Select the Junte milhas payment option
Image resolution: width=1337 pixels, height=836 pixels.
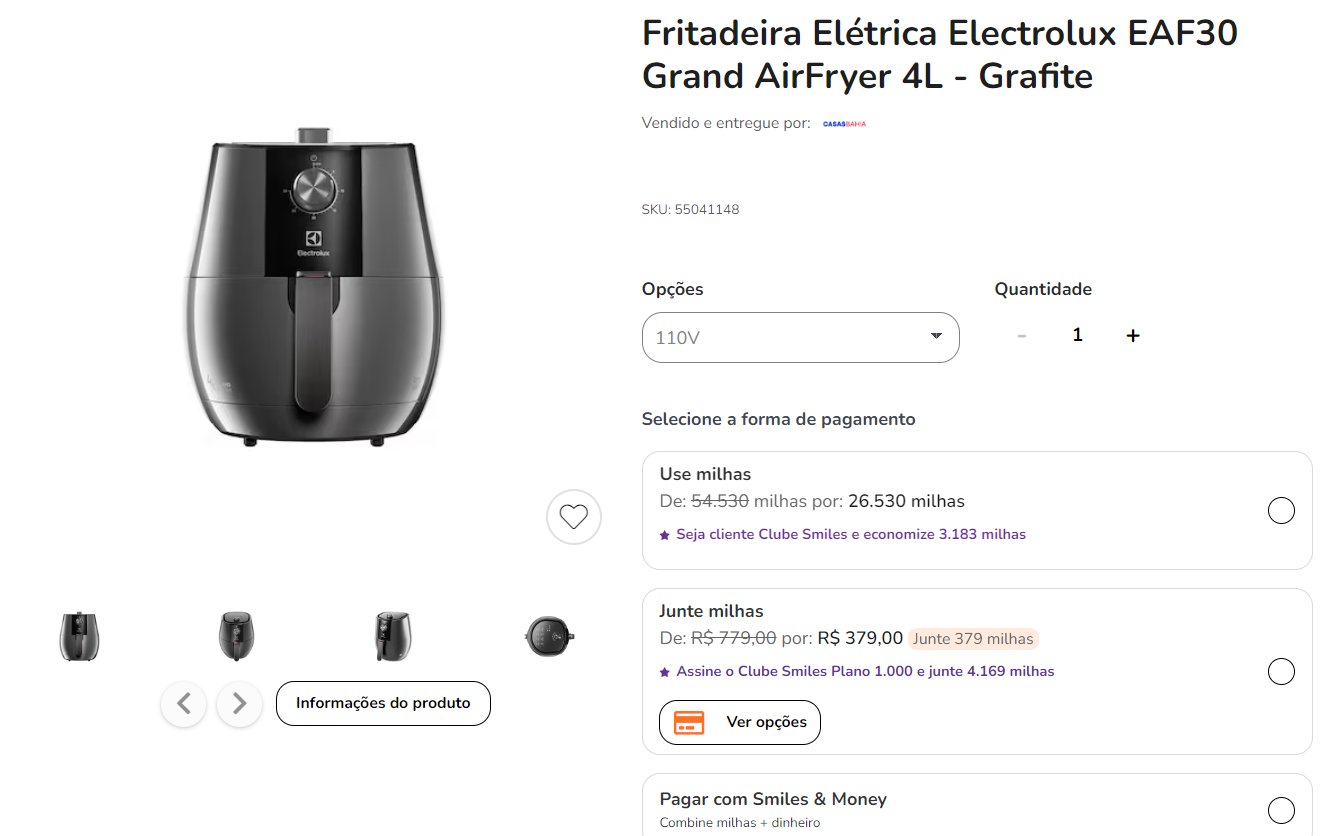coord(1281,671)
